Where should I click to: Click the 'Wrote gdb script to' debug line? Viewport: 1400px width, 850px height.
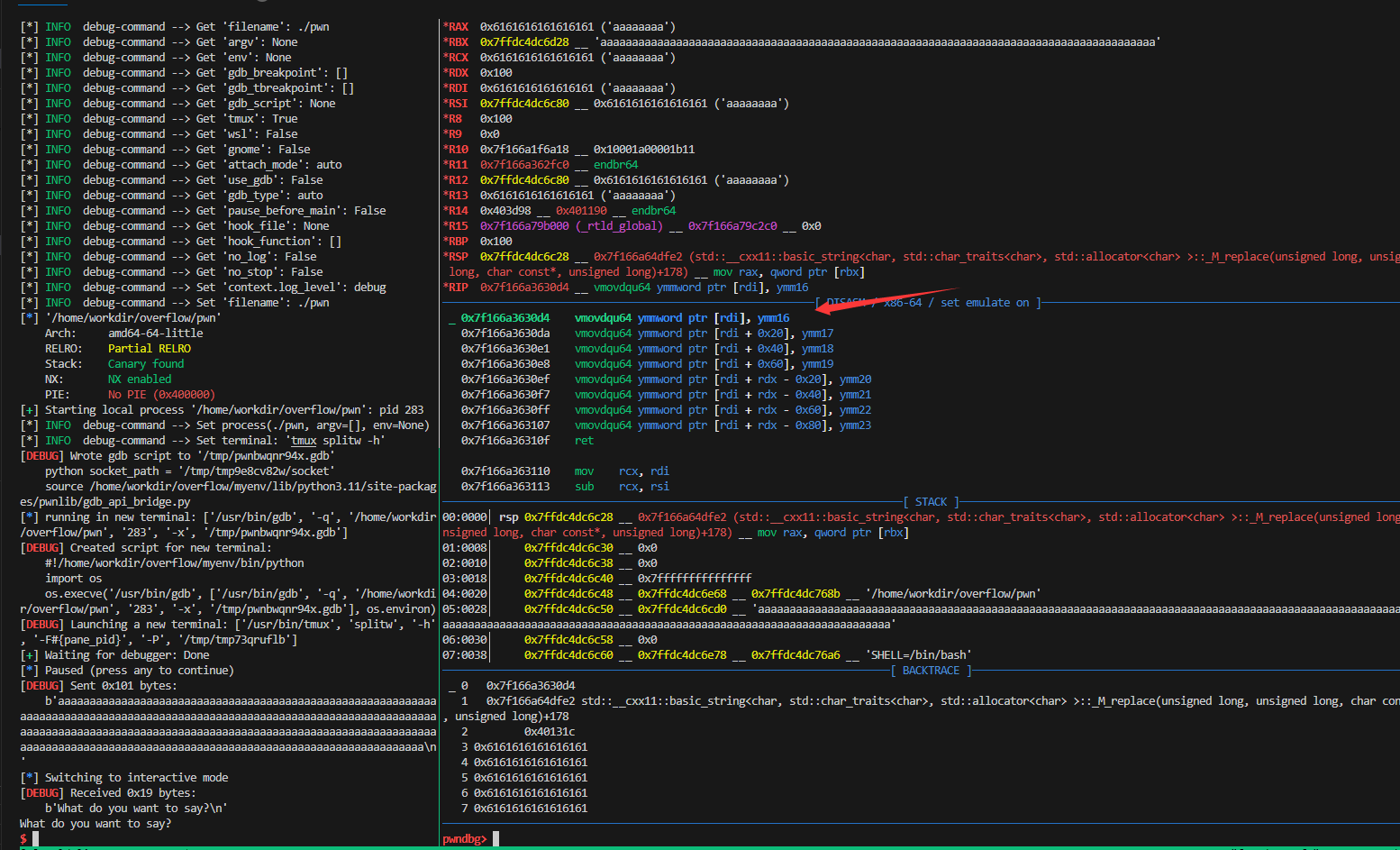177,456
